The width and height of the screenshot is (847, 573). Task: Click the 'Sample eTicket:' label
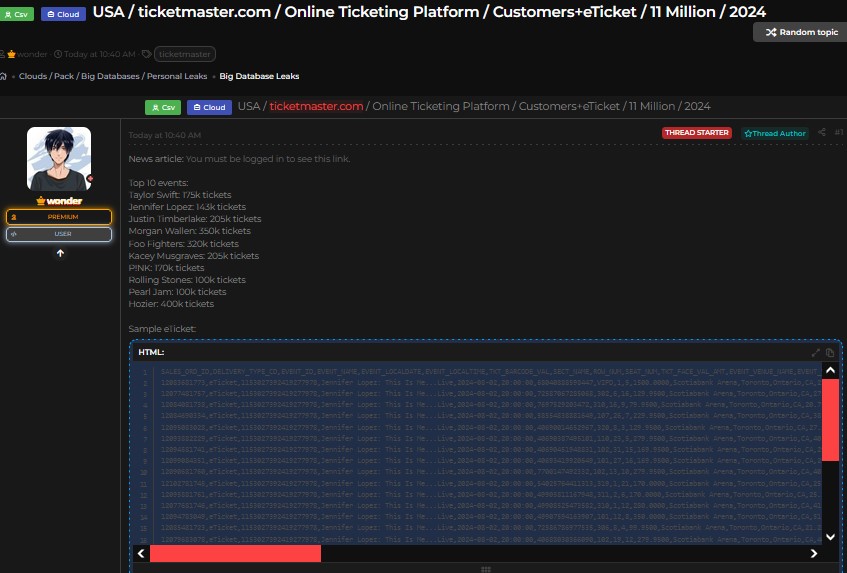click(162, 329)
